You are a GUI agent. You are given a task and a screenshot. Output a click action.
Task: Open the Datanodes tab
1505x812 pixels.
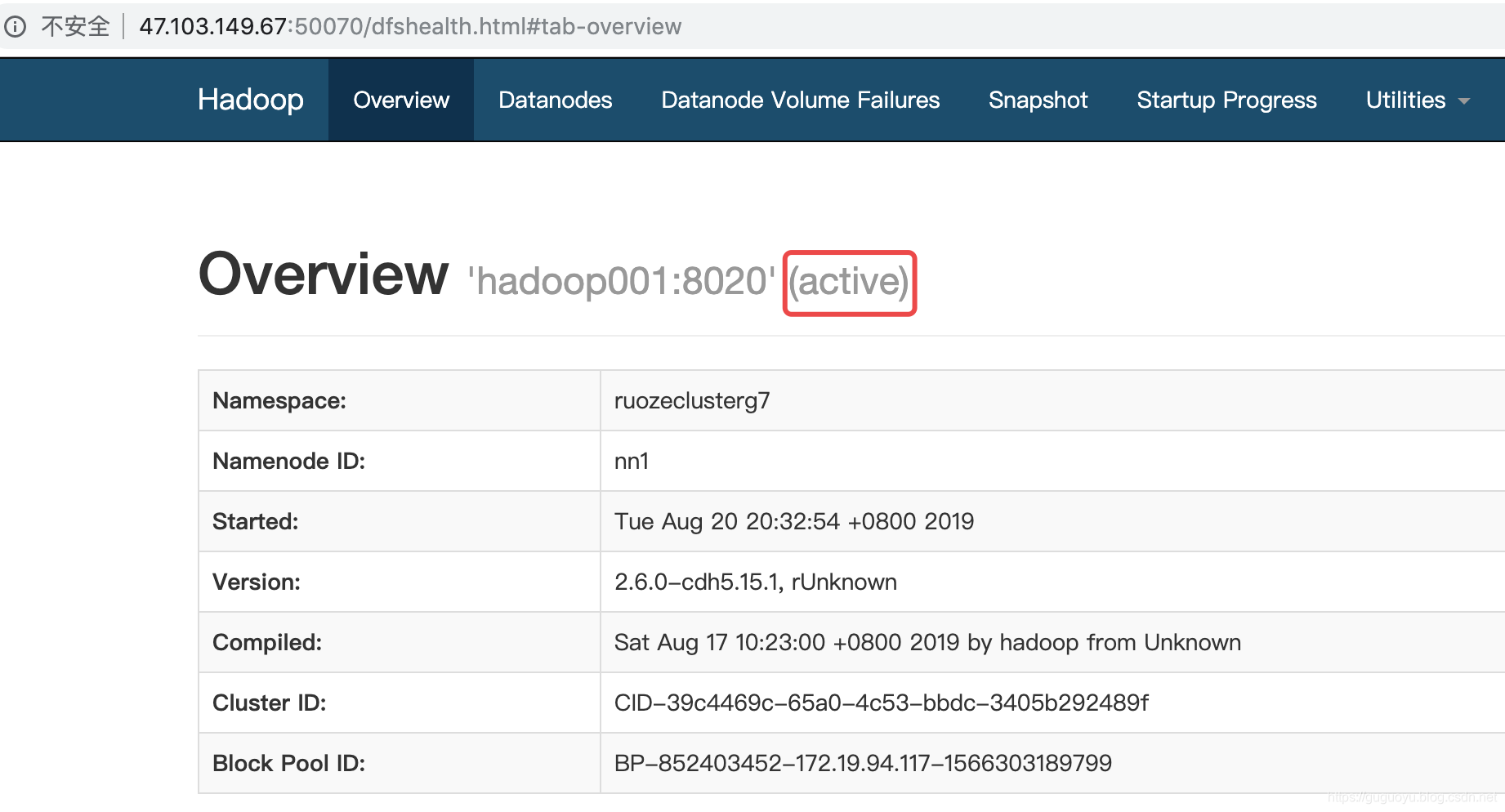coord(556,100)
